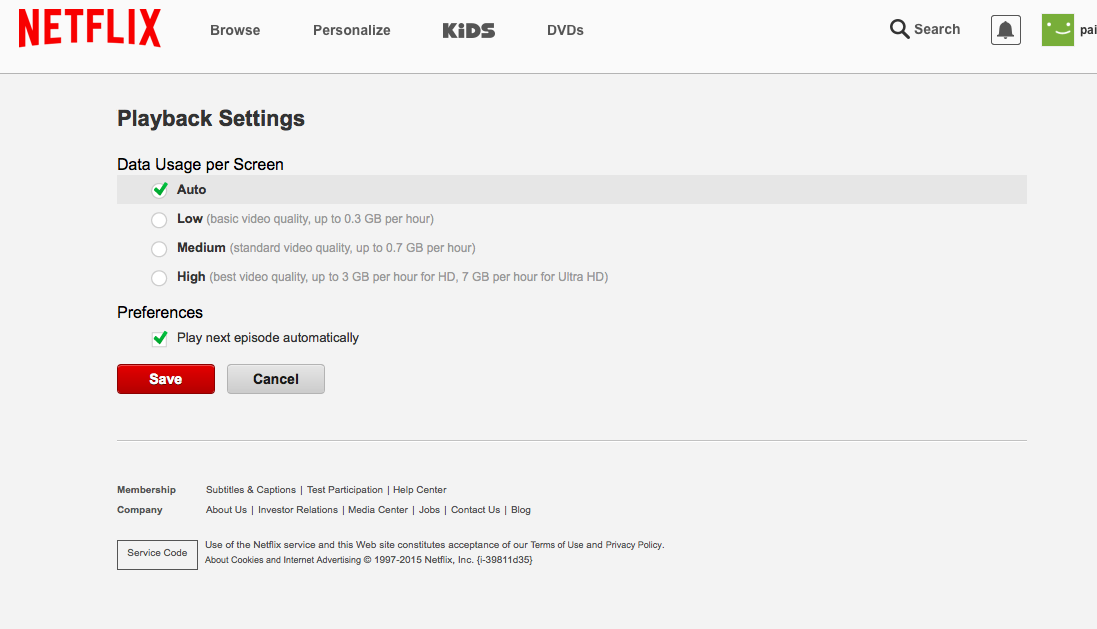Click the Netflix logo
The image size is (1097, 629).
tap(89, 29)
